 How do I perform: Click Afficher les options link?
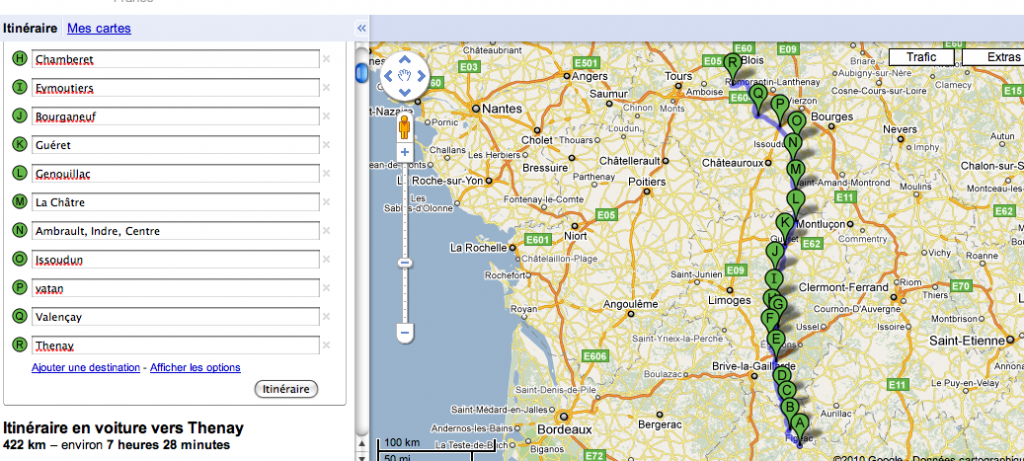[195, 368]
